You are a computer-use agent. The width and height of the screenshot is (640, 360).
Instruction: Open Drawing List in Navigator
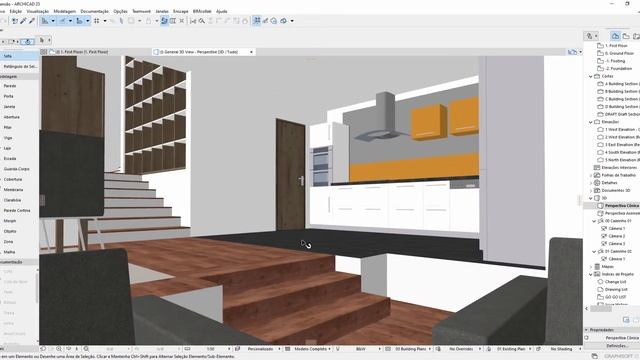coord(612,289)
